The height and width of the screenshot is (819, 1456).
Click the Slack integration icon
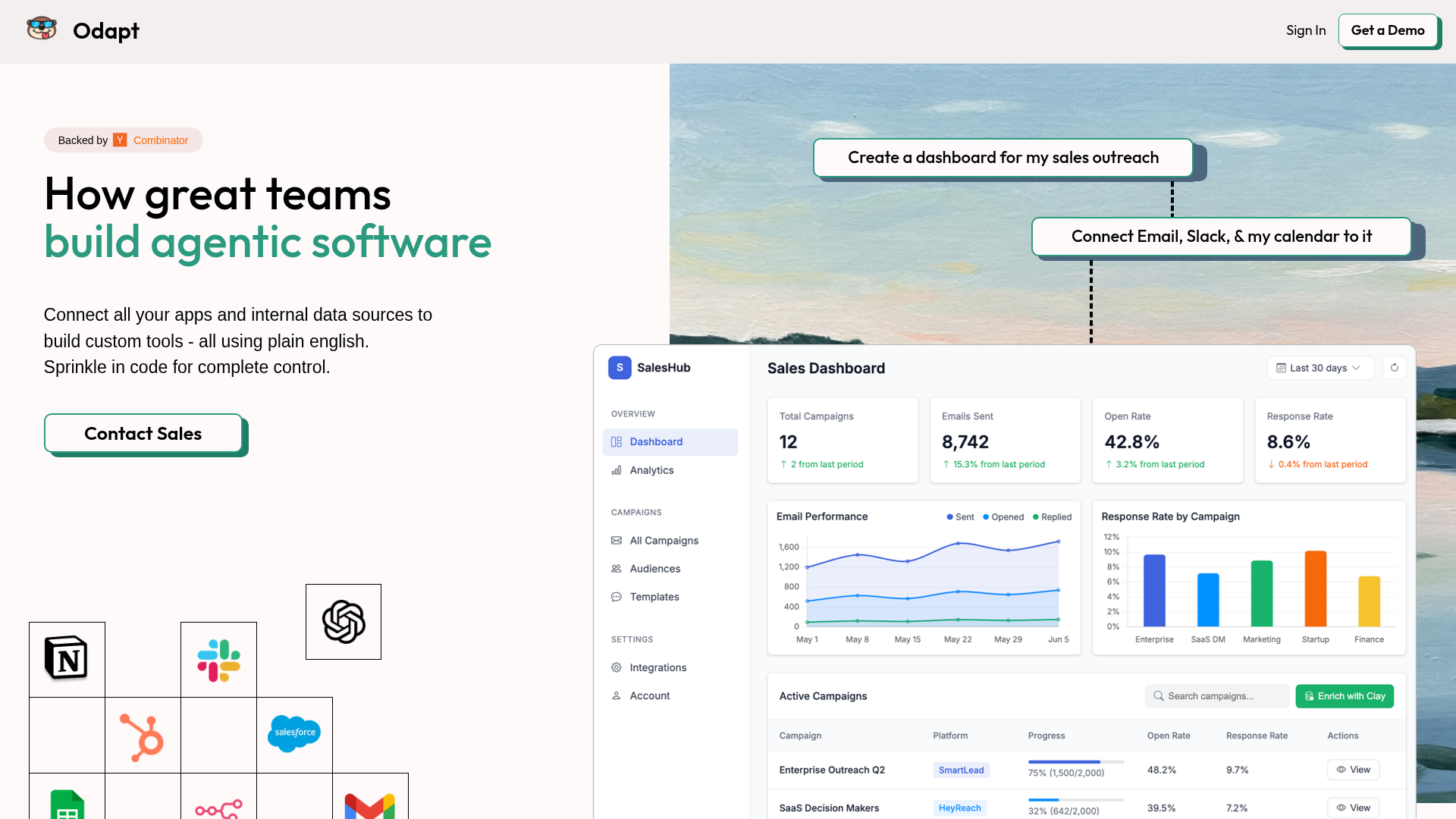pyautogui.click(x=218, y=660)
